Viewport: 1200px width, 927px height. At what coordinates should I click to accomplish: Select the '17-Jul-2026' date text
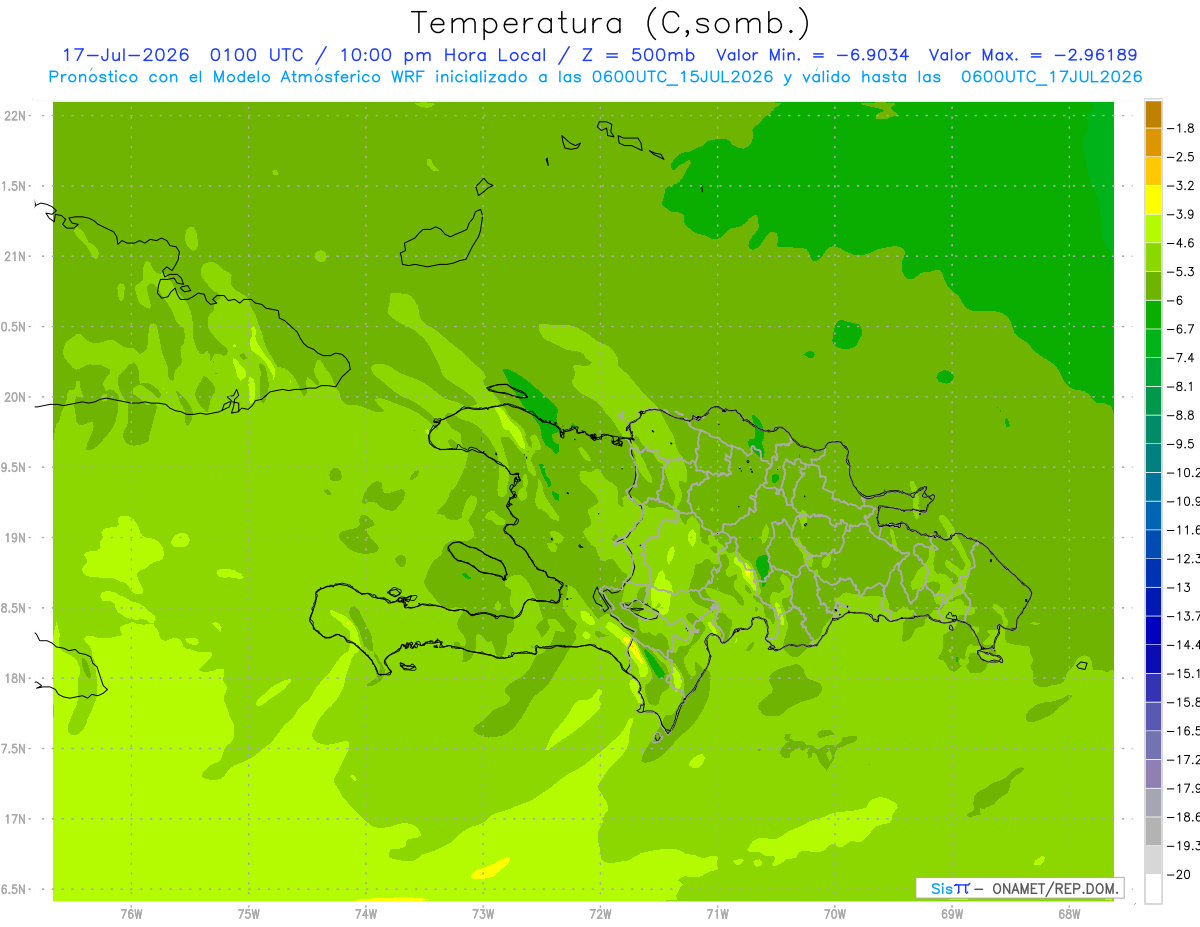[126, 55]
